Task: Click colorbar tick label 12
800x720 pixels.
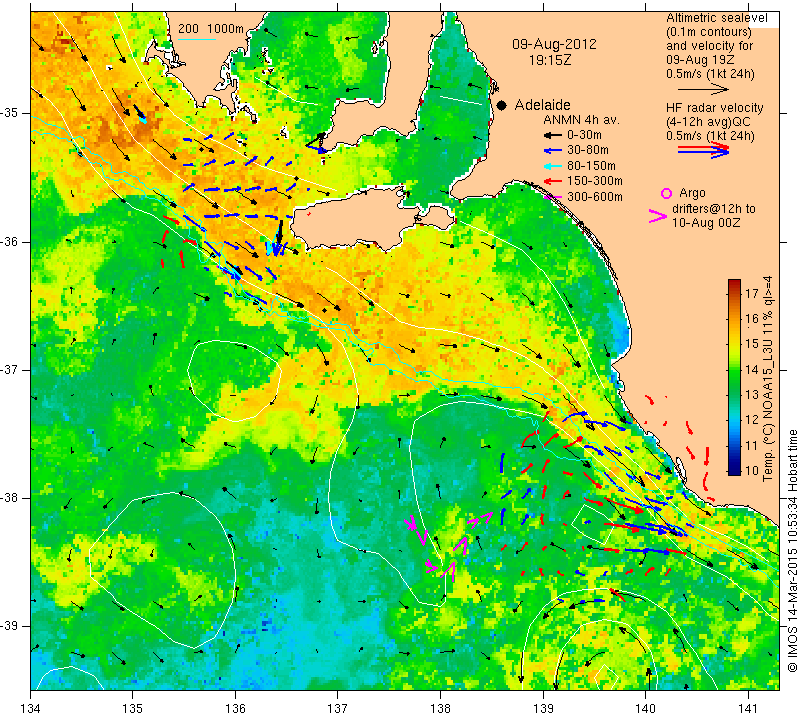Action: [752, 420]
